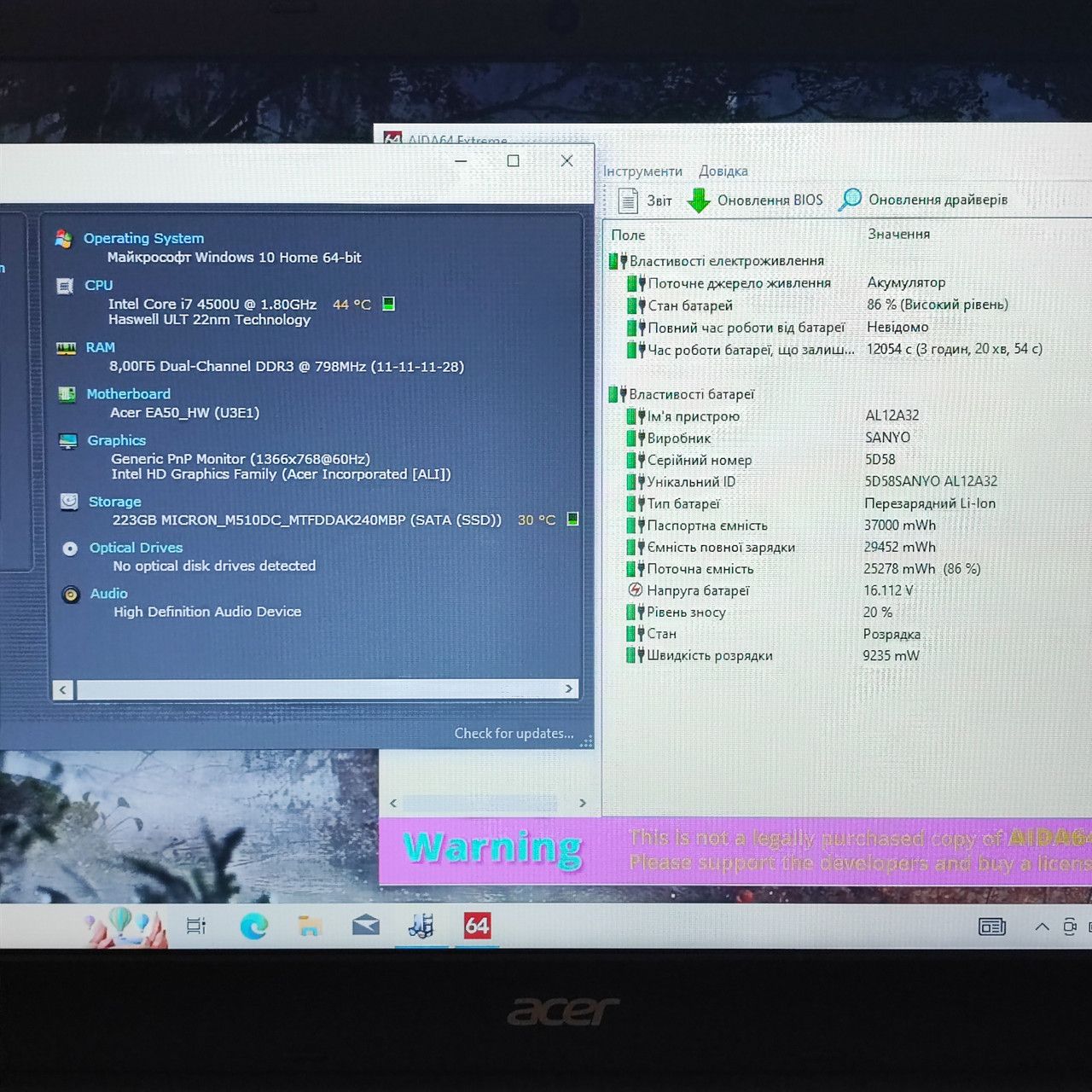Open the Operating System section in Speccy
1092x1092 pixels.
143,238
